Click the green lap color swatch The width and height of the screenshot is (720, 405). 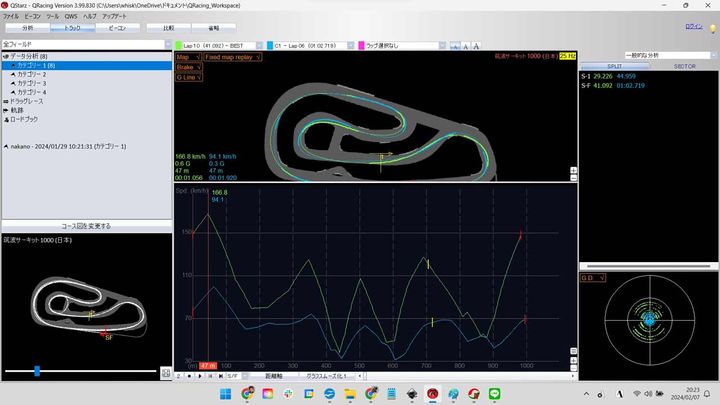[x=177, y=46]
